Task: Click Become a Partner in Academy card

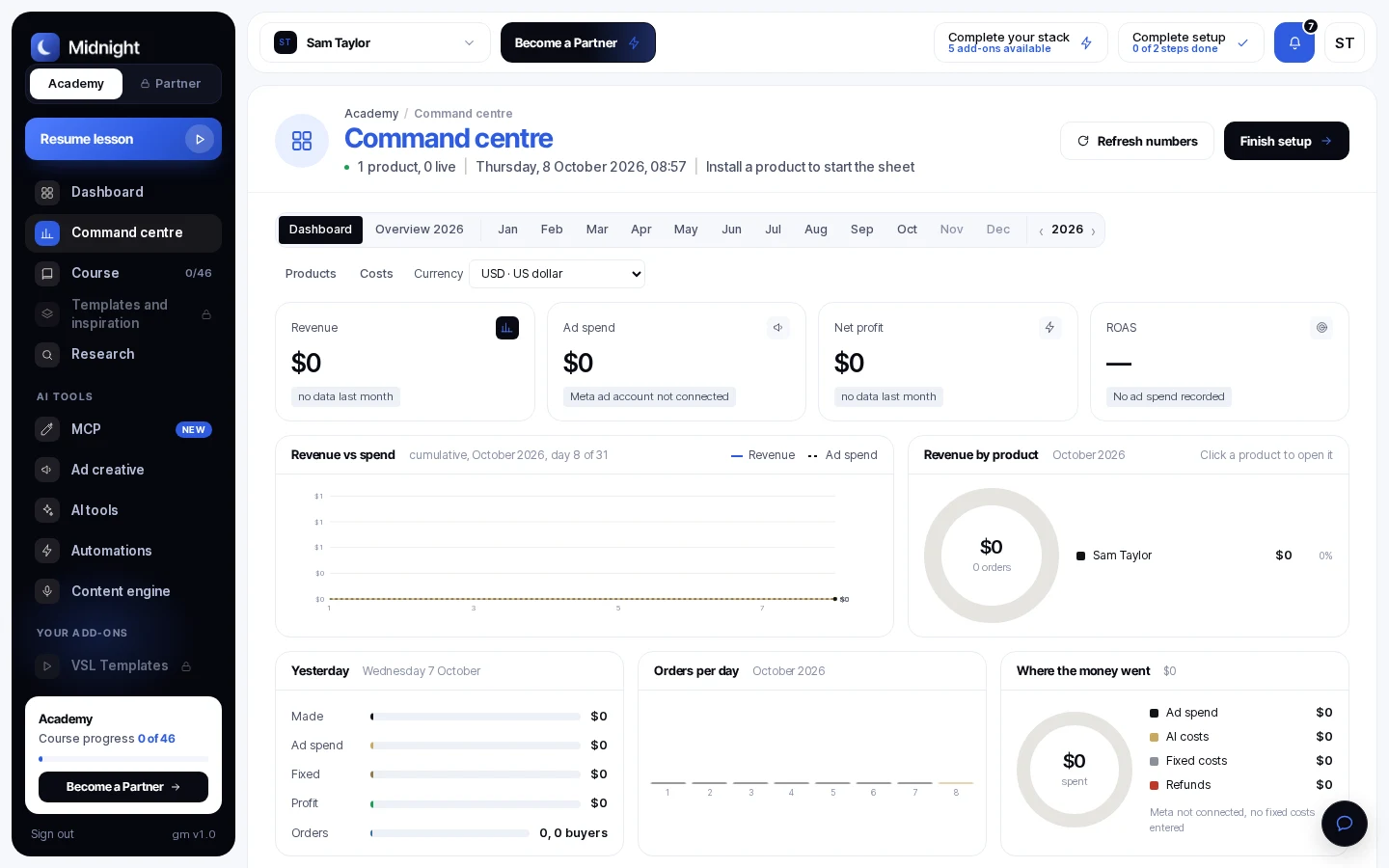Action: tap(123, 787)
